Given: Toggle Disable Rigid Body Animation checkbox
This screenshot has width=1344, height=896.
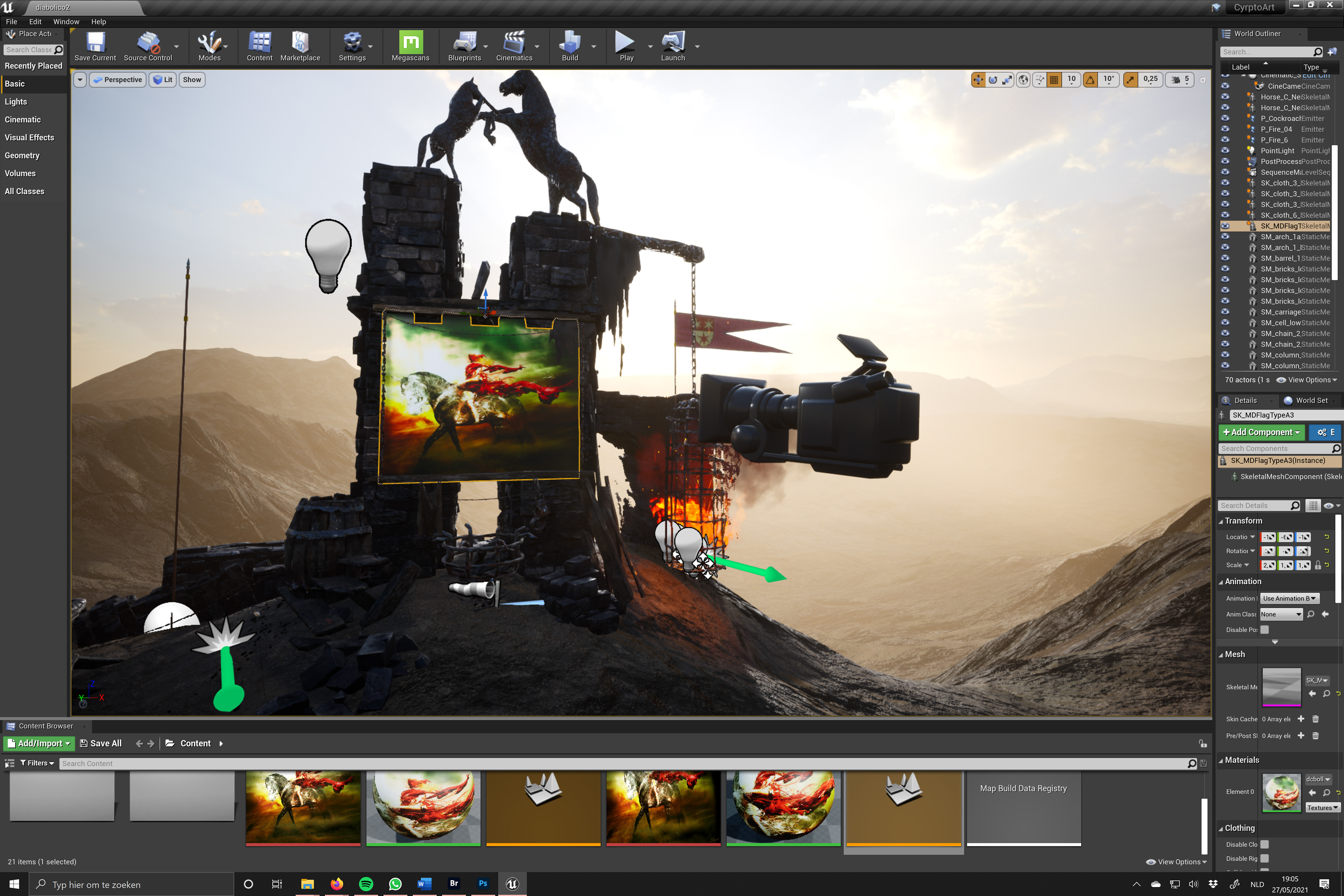Looking at the screenshot, I should click(x=1265, y=859).
